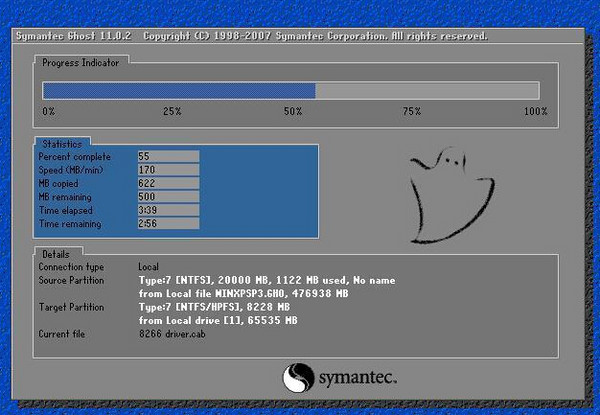This screenshot has width=600, height=415.
Task: Click the unfilled part of the progress bar
Action: click(427, 91)
